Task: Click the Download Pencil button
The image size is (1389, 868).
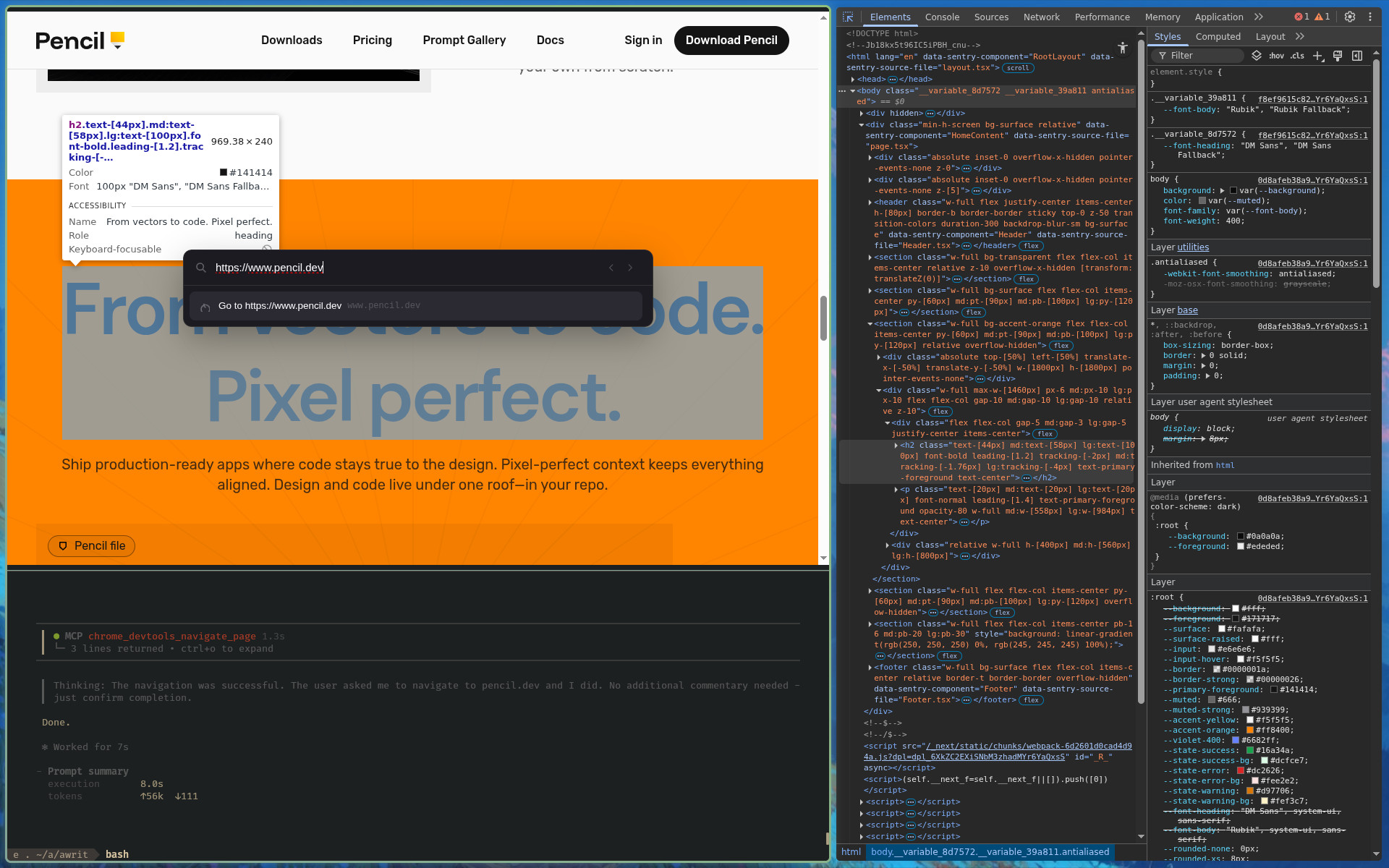Action: (731, 41)
